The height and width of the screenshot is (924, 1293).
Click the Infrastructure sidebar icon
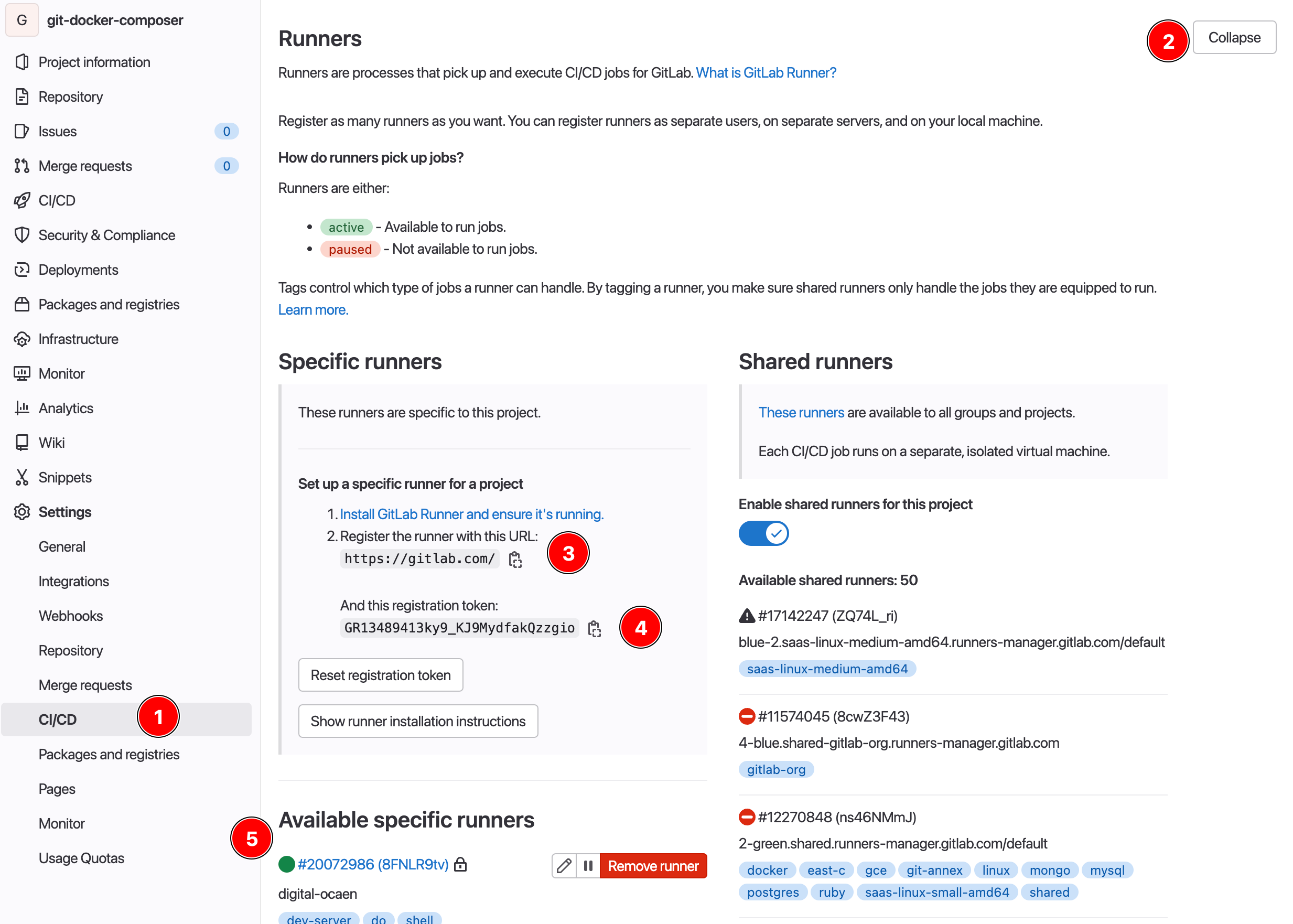(x=21, y=339)
